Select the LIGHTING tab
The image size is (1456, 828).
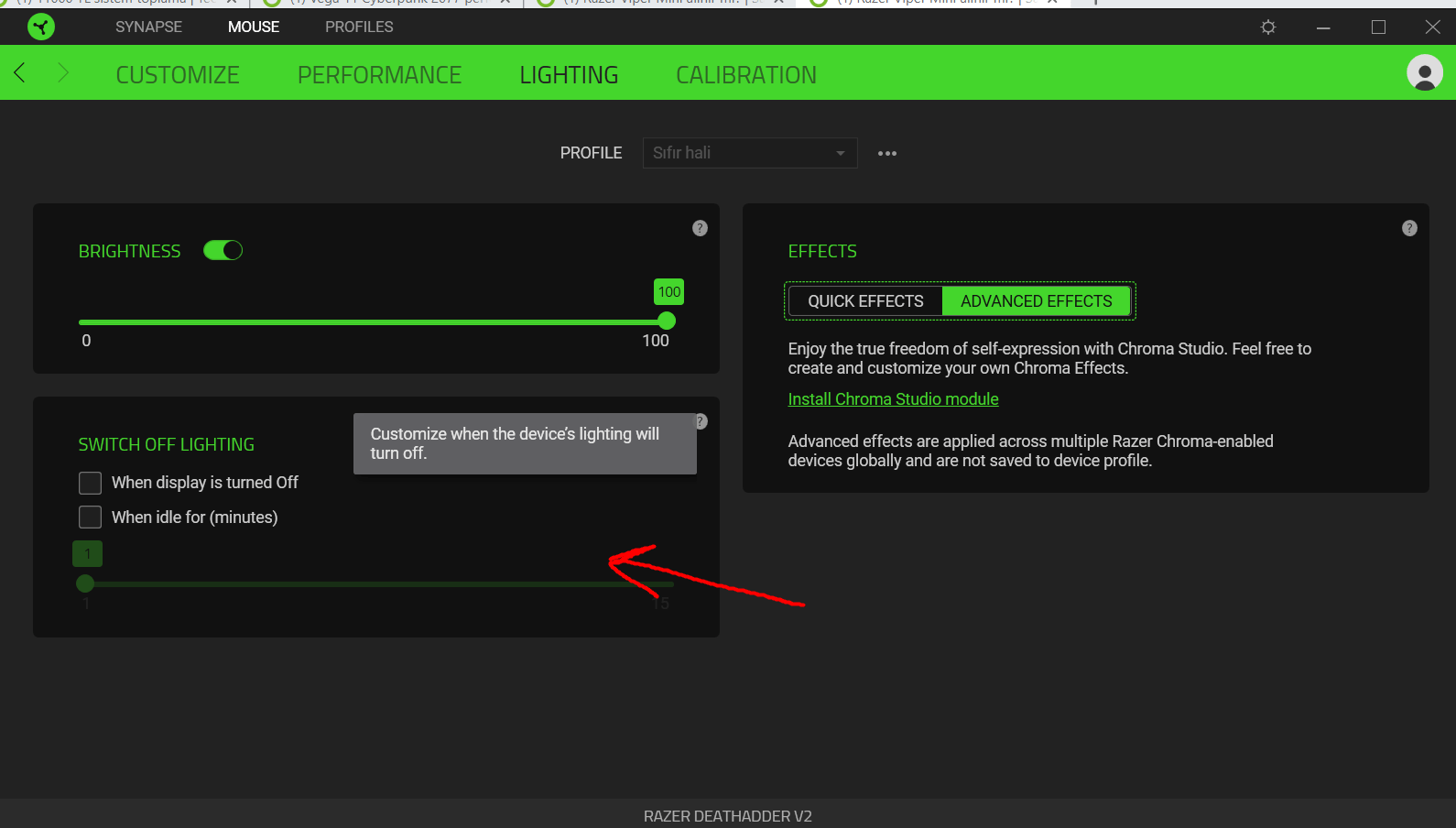pos(569,75)
